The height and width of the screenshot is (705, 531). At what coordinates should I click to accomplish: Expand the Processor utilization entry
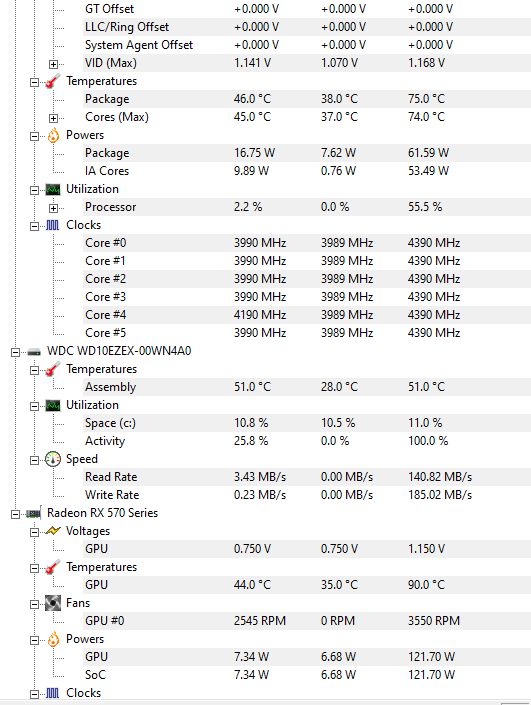click(53, 208)
